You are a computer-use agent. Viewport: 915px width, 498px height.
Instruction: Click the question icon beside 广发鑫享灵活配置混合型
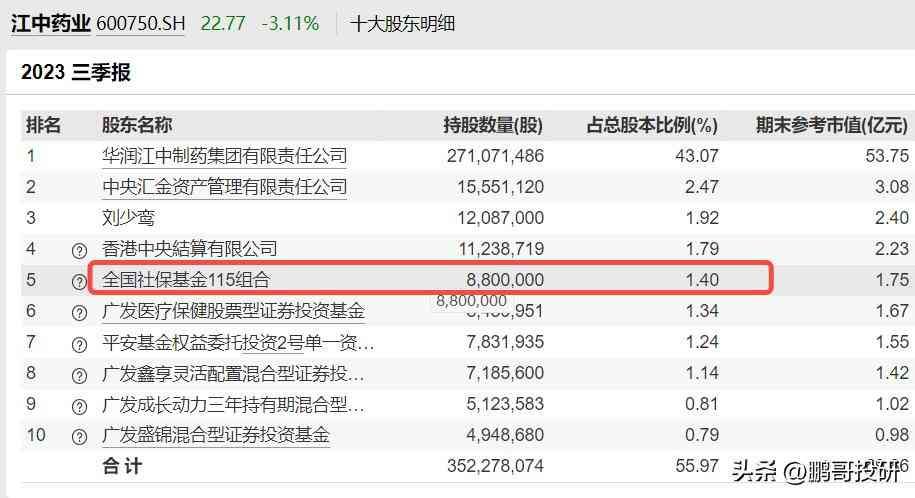pyautogui.click(x=79, y=375)
